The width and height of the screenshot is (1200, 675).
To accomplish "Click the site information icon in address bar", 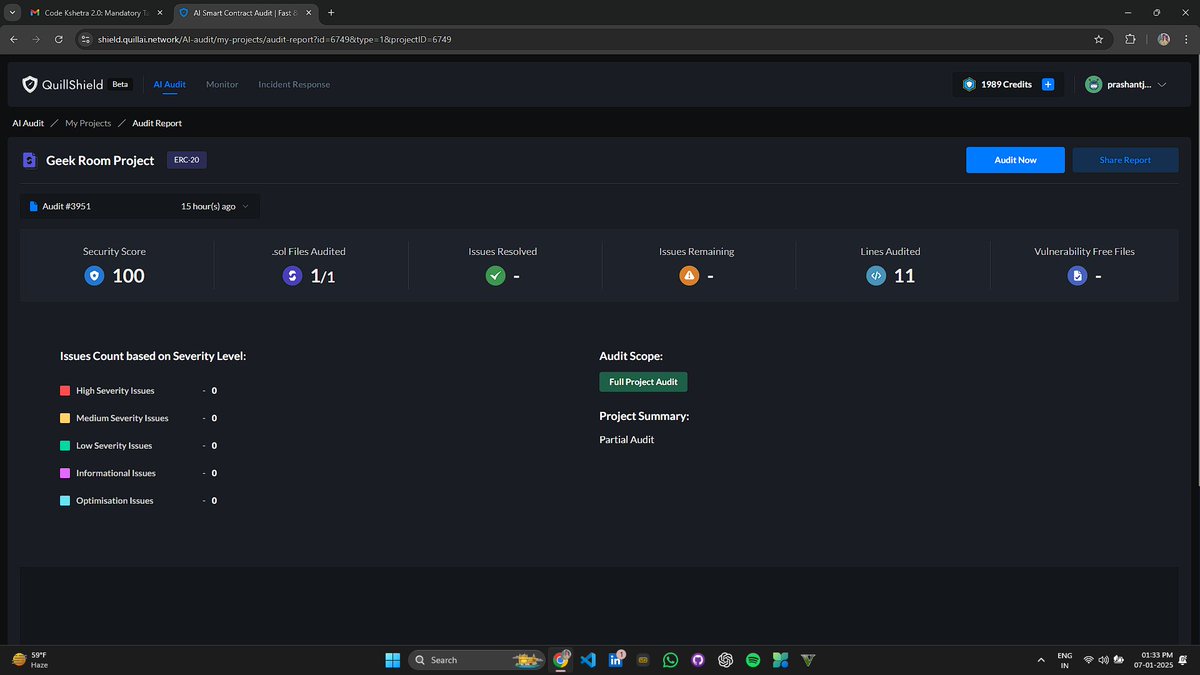I will pos(86,39).
